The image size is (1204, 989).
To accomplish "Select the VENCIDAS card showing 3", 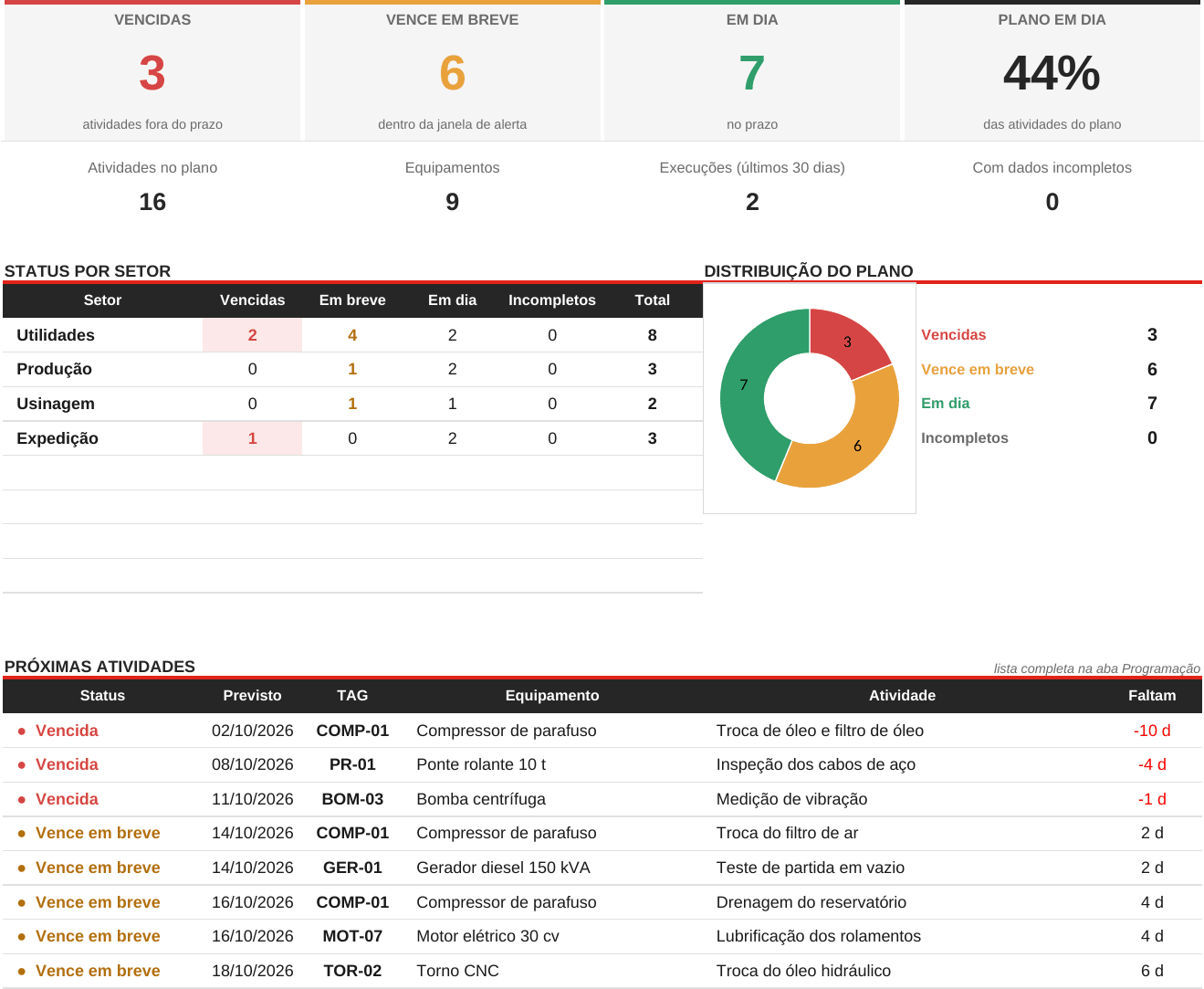I will [x=152, y=70].
